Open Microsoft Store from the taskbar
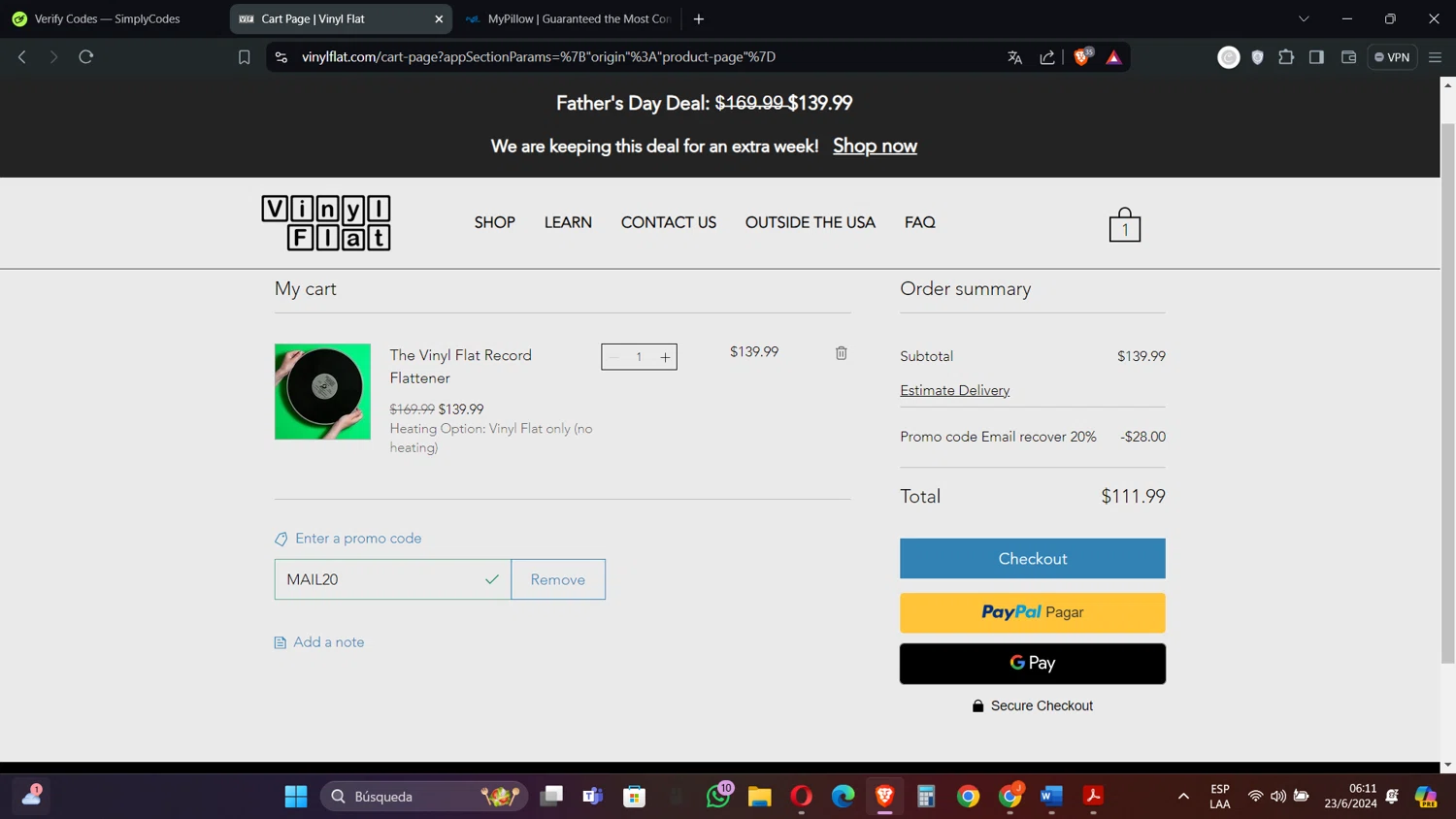Image resolution: width=1456 pixels, height=819 pixels. 635,797
